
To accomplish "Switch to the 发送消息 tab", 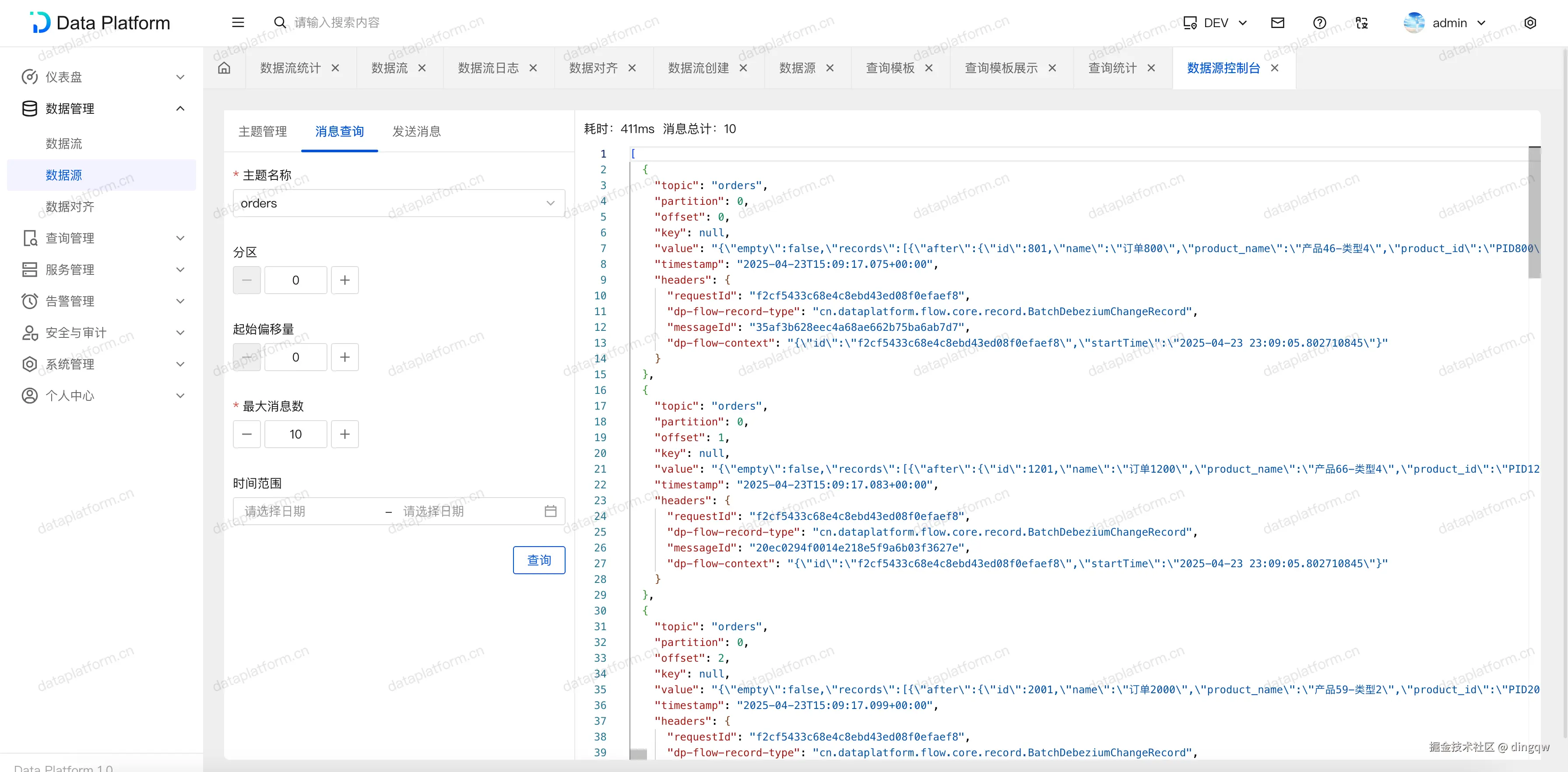I will [416, 131].
